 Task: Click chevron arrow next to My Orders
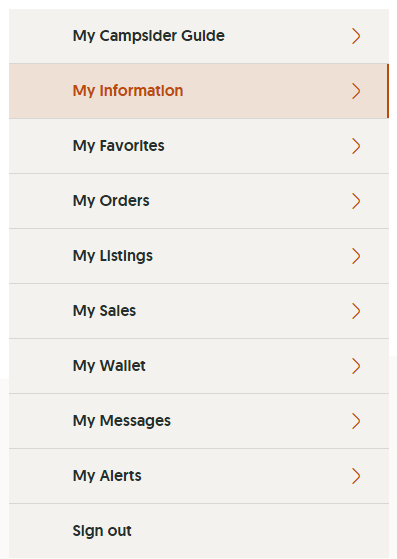[x=356, y=201]
